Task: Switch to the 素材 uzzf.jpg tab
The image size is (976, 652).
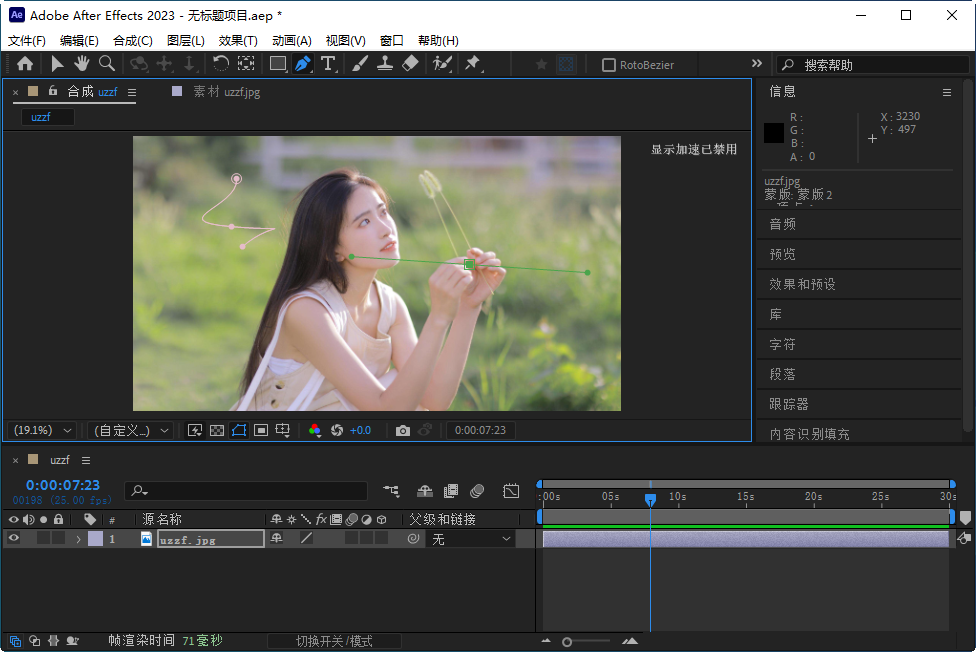Action: (226, 92)
